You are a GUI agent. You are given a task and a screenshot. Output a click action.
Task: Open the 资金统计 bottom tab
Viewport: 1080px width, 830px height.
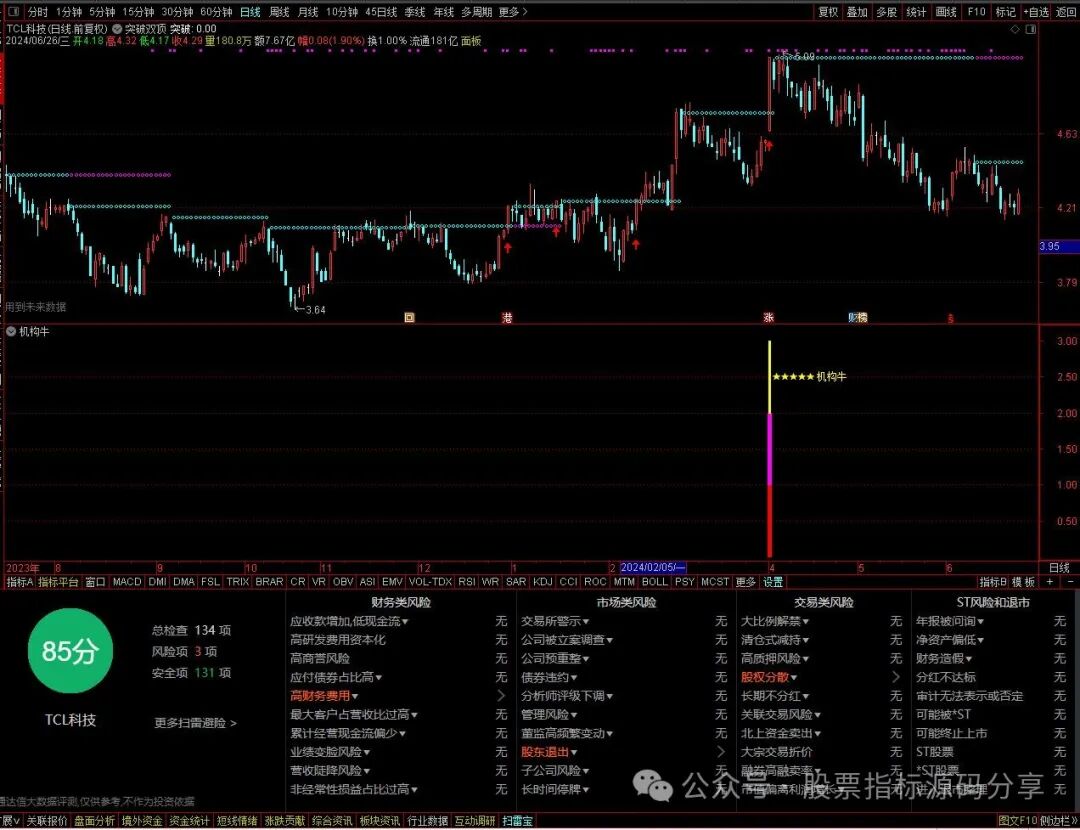point(189,821)
